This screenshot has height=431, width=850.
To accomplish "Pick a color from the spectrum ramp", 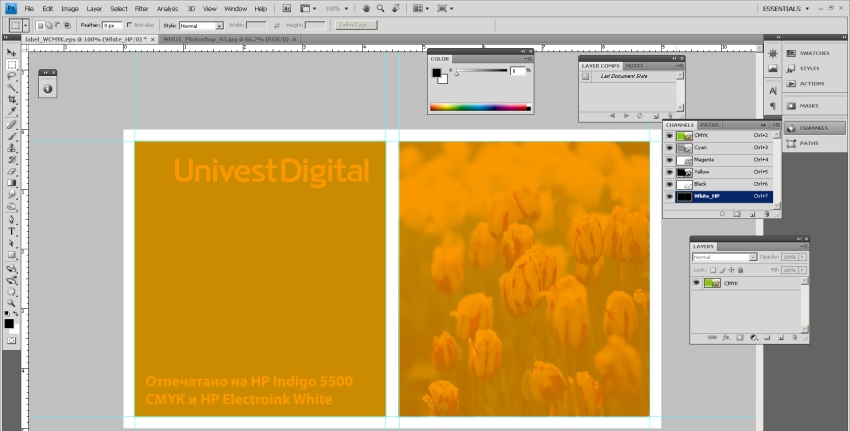I will pyautogui.click(x=480, y=107).
